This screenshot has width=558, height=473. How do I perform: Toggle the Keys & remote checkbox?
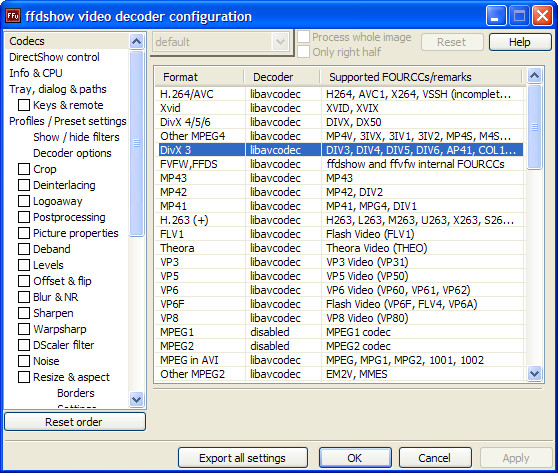(x=24, y=105)
